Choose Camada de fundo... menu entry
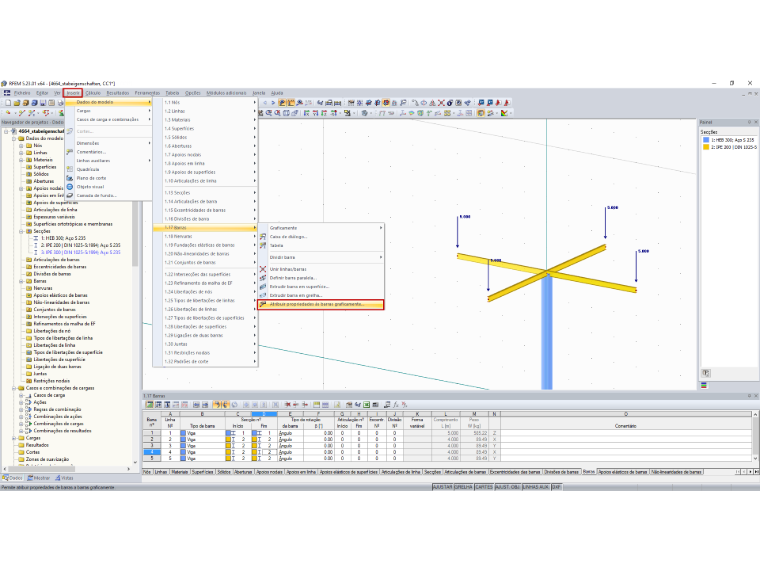 pos(109,195)
